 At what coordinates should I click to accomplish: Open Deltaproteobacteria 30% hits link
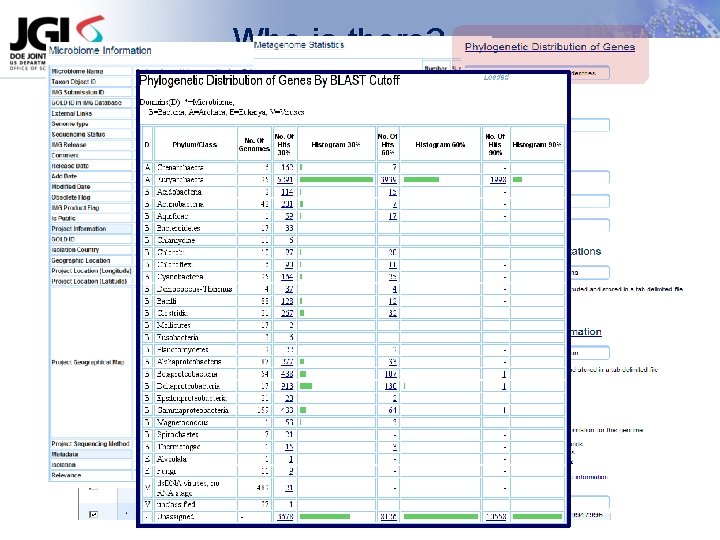pos(287,386)
